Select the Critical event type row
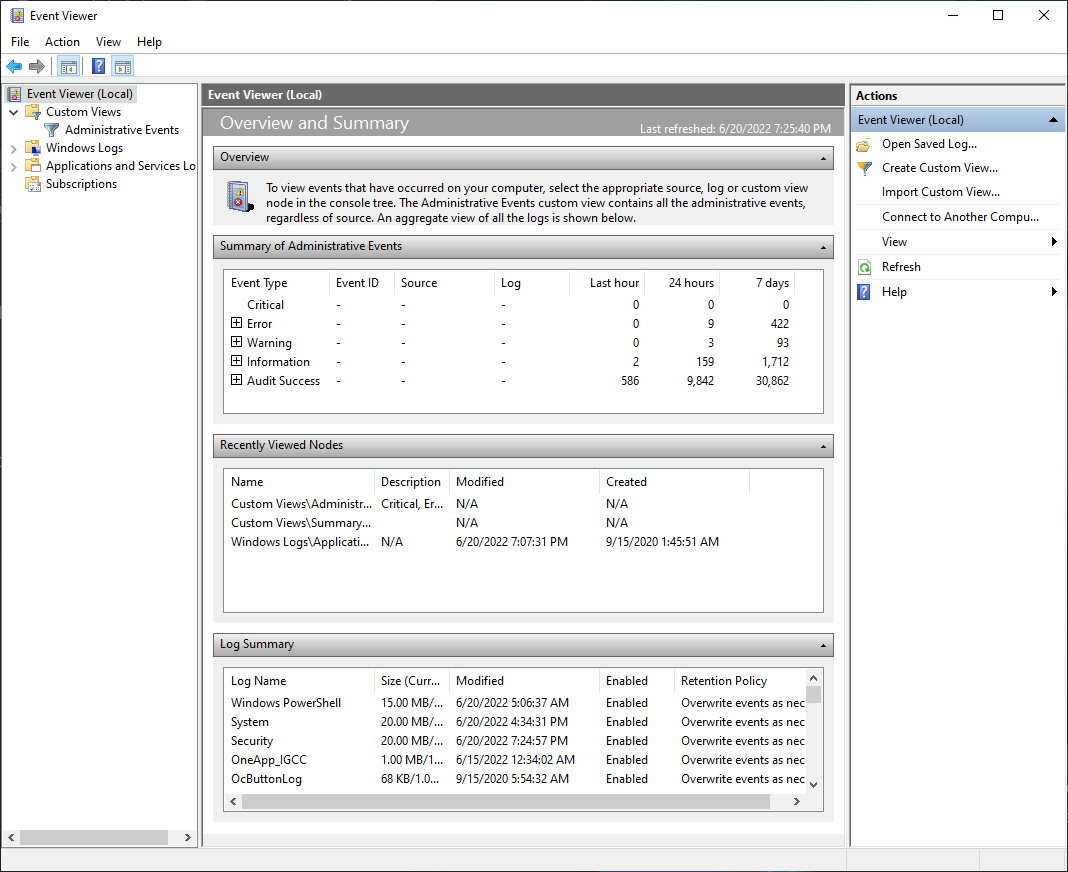The height and width of the screenshot is (872, 1068). point(522,305)
